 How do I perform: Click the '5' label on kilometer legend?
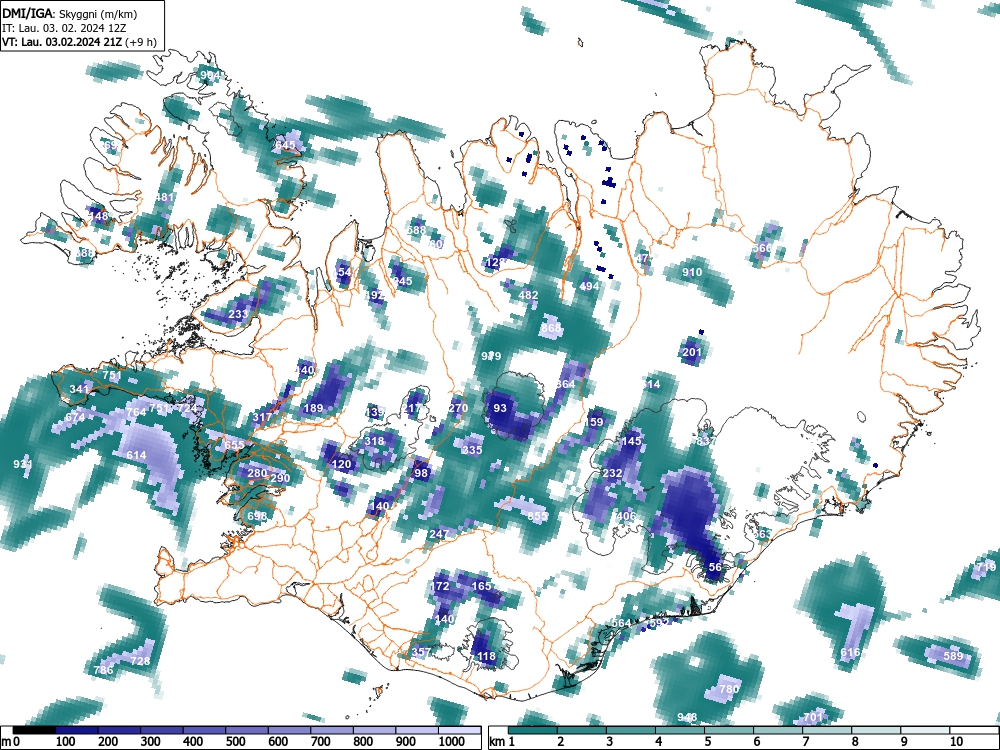pyautogui.click(x=707, y=741)
